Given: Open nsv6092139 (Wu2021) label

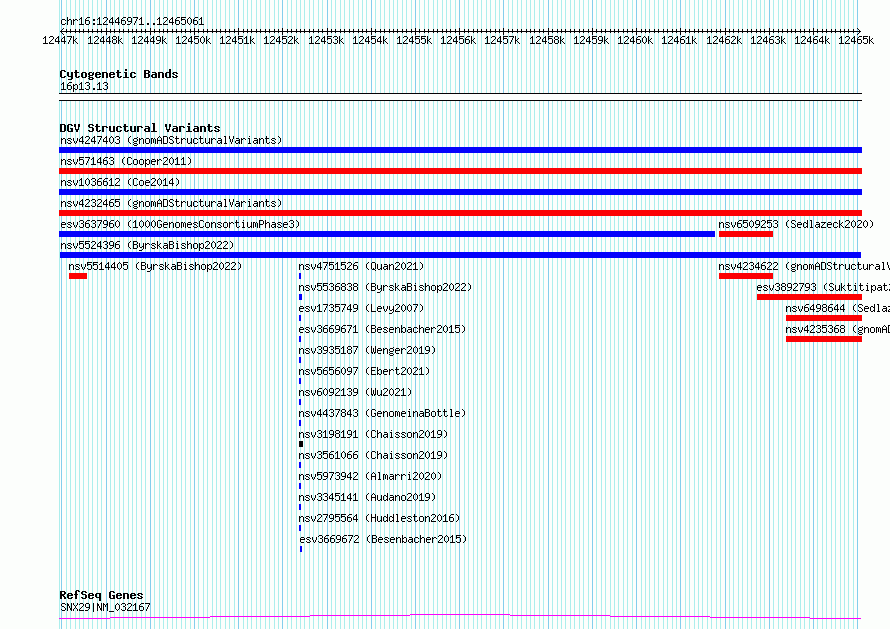Looking at the screenshot, I should click(355, 392).
